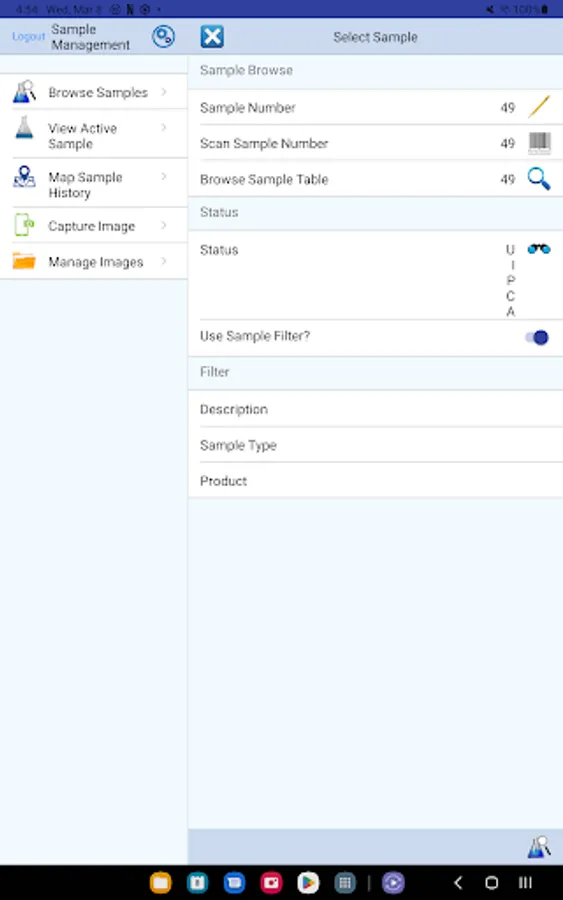Click the Capture Image phone icon
563x900 pixels.
click(x=24, y=225)
